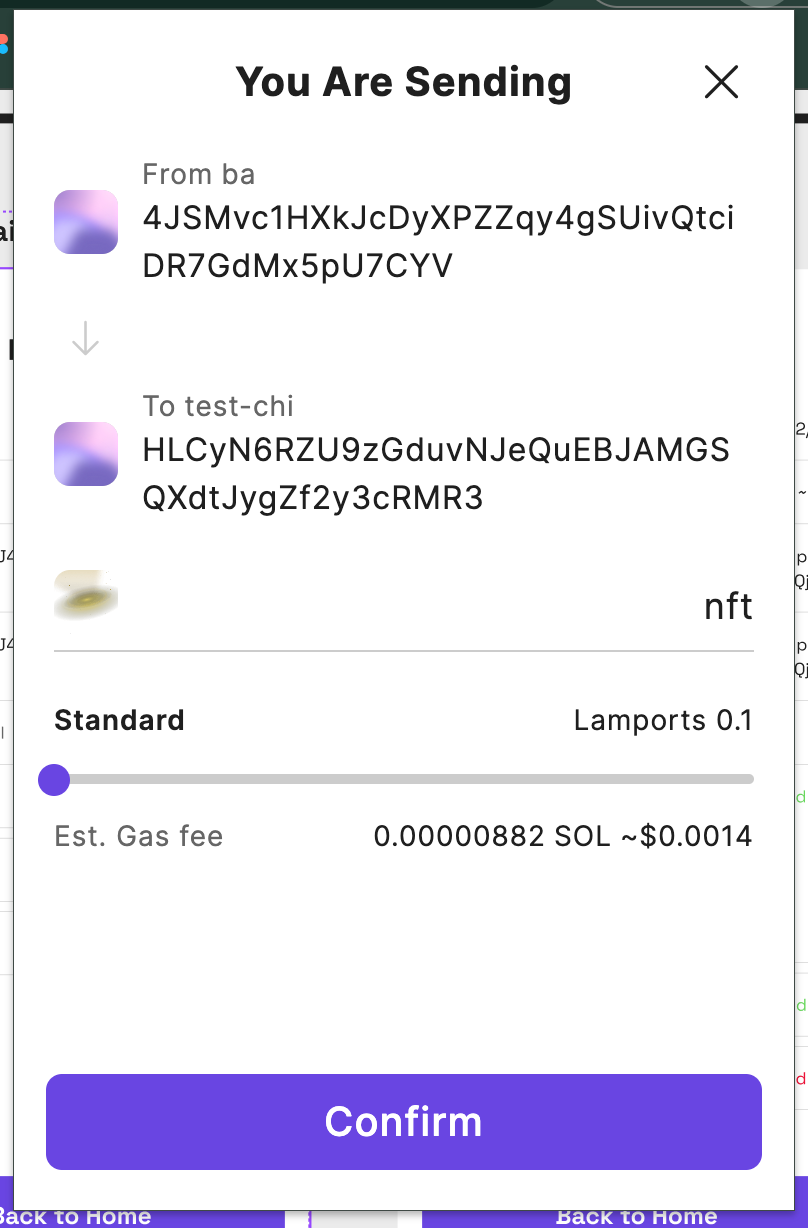
Task: Click the estimated gas fee 0.00000882 SOL
Action: click(x=492, y=836)
